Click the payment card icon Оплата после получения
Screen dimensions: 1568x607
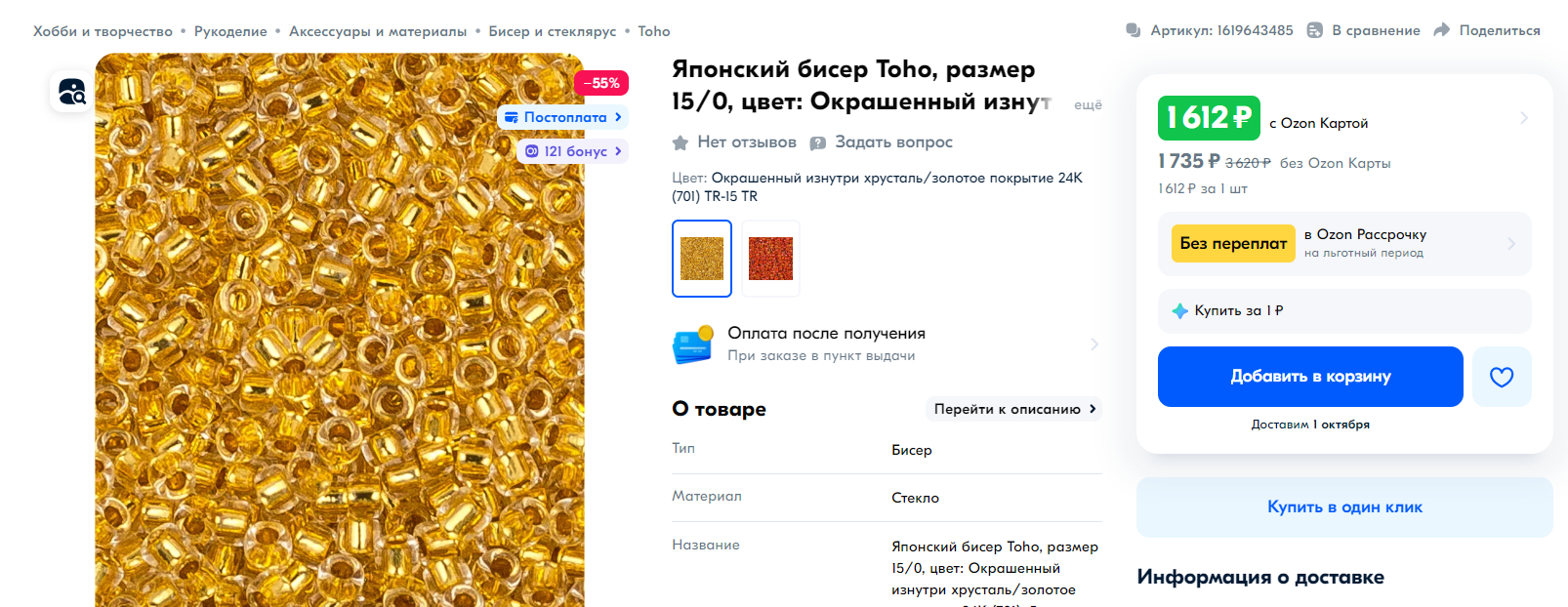point(693,344)
